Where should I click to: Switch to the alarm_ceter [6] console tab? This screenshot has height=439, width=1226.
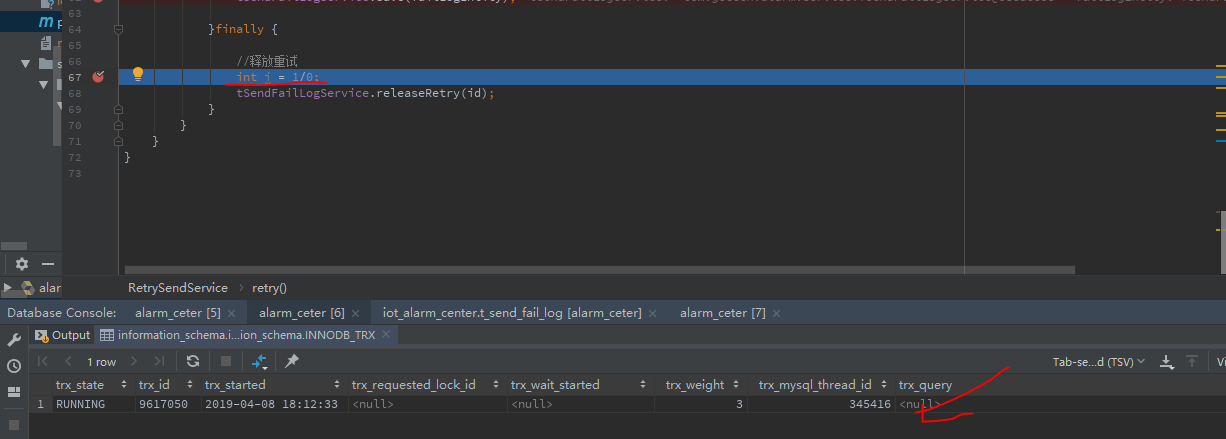point(301,313)
